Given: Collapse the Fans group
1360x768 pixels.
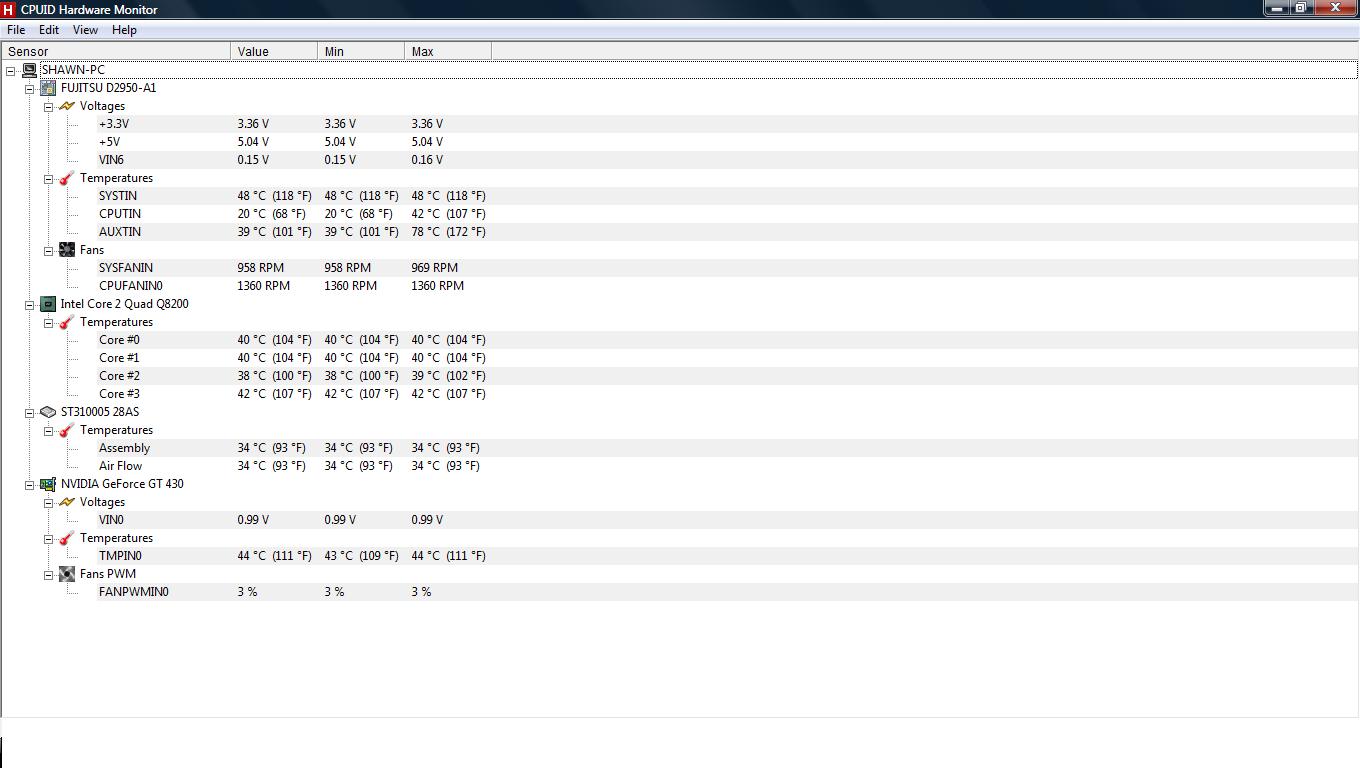Looking at the screenshot, I should pyautogui.click(x=48, y=251).
